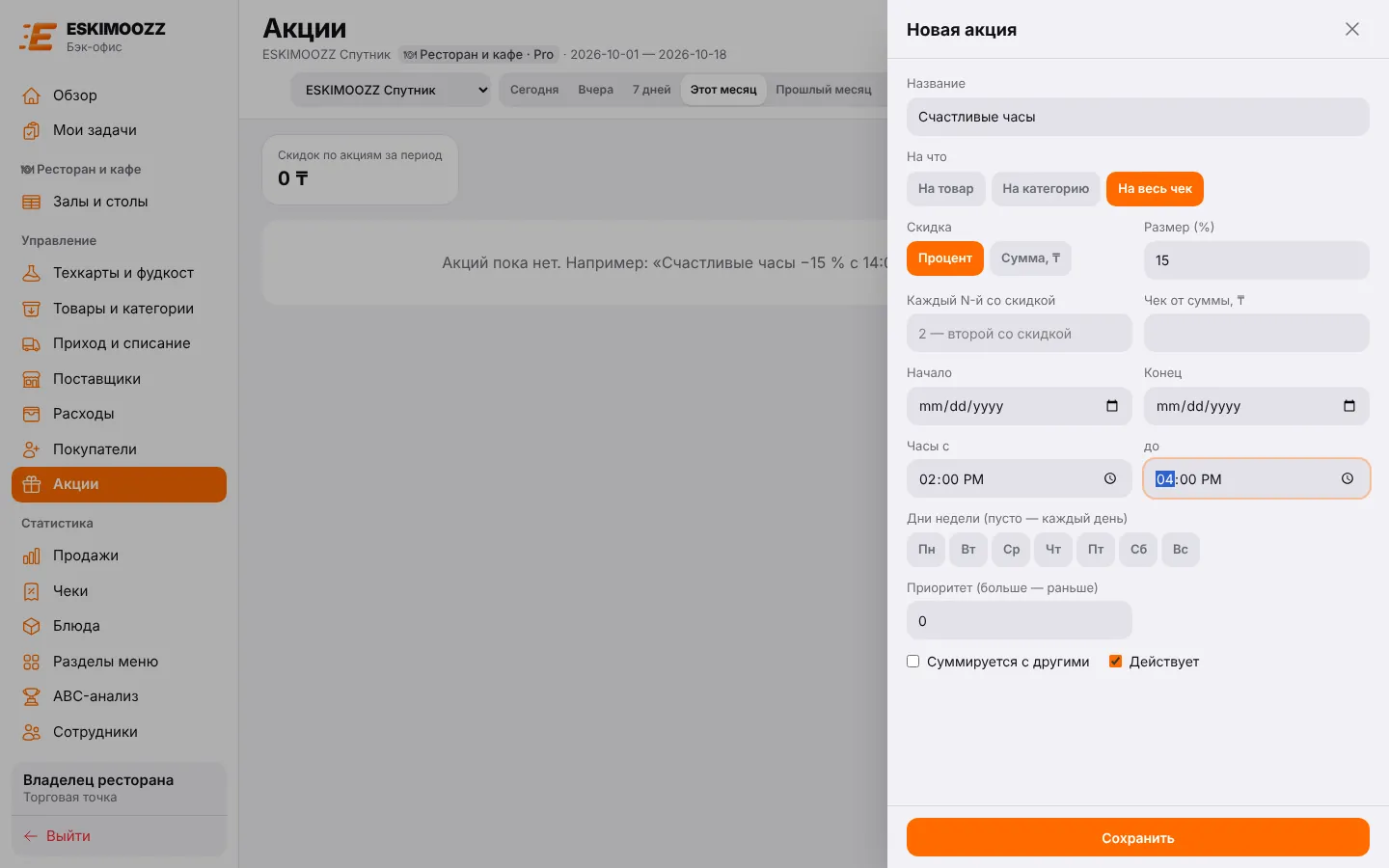Toggle the Чт weekday button
The image size is (1389, 868).
1053,550
